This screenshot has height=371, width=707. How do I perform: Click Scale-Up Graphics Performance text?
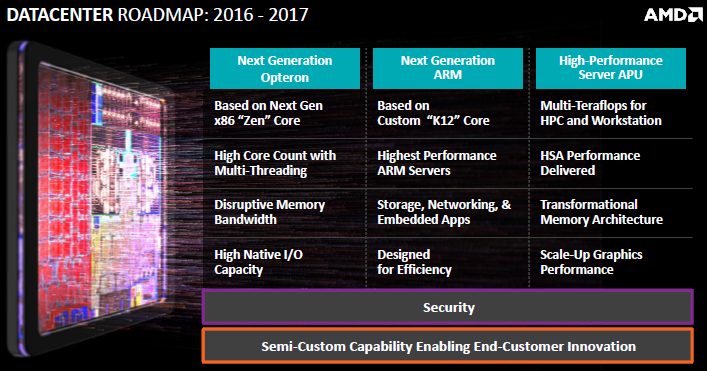[591, 262]
